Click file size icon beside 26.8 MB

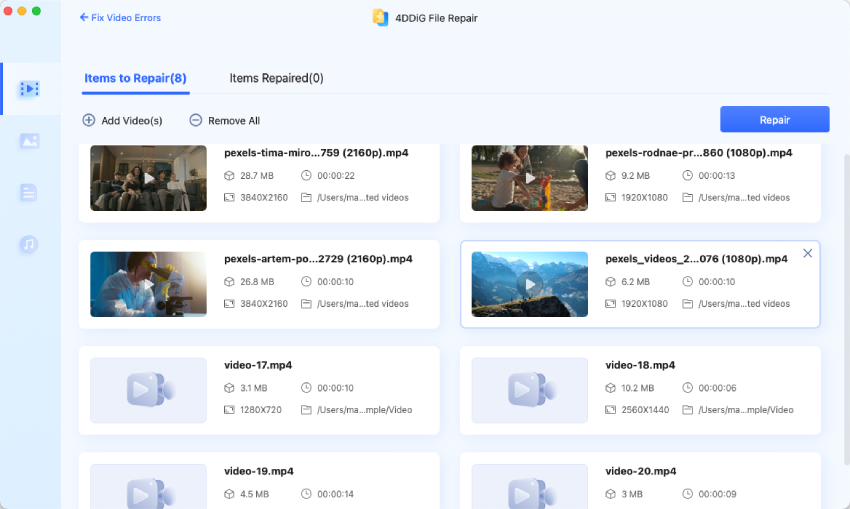point(229,282)
